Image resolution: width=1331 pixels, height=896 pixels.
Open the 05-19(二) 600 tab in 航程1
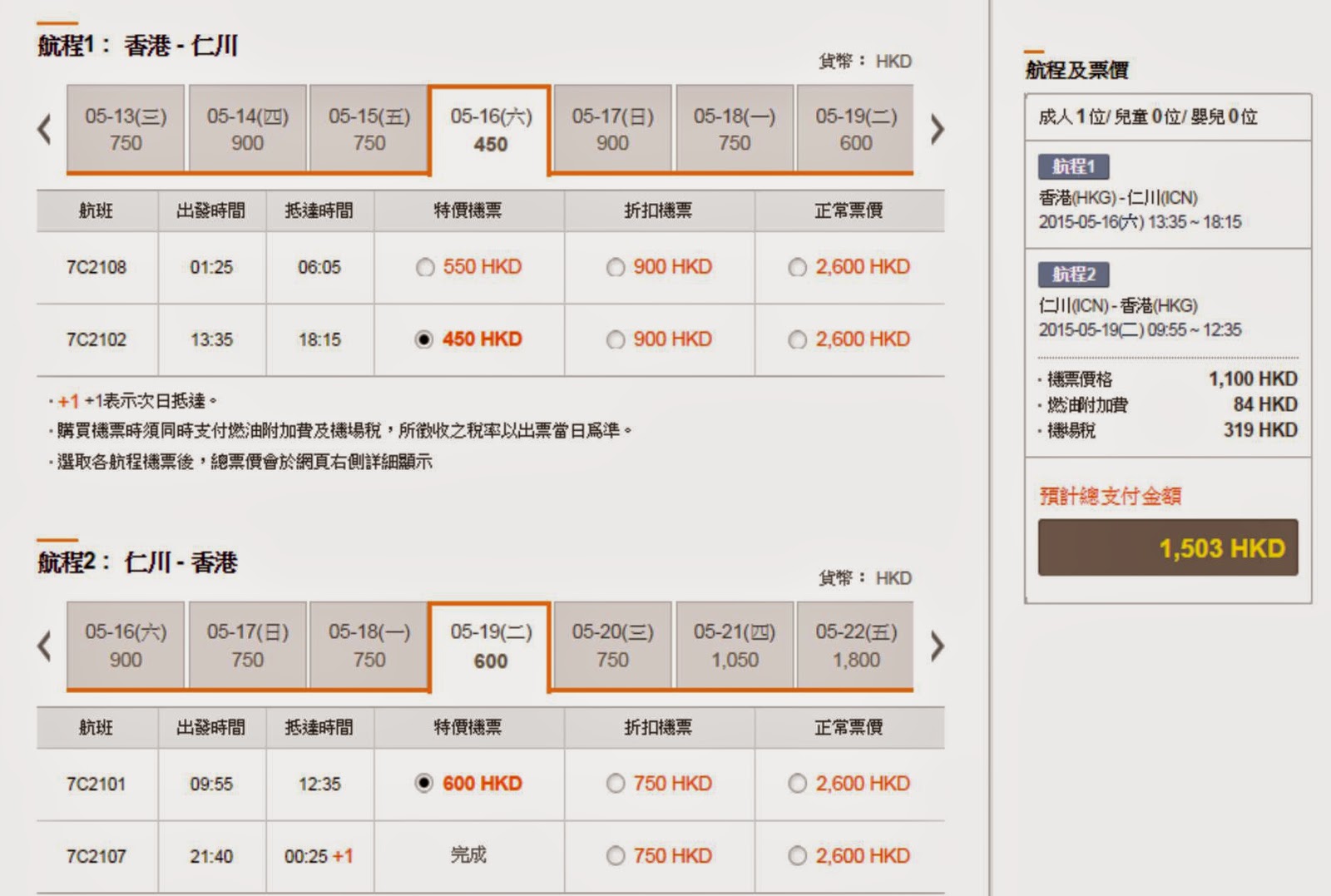pyautogui.click(x=855, y=129)
